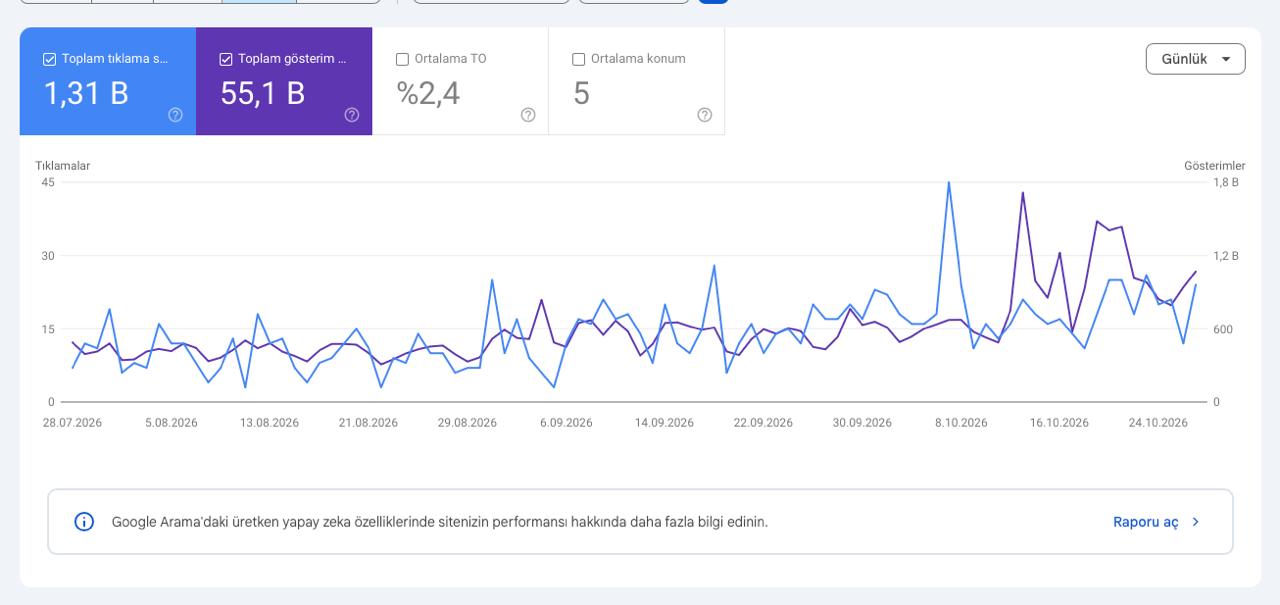Click the 30.09.2026 date label

[x=862, y=423]
